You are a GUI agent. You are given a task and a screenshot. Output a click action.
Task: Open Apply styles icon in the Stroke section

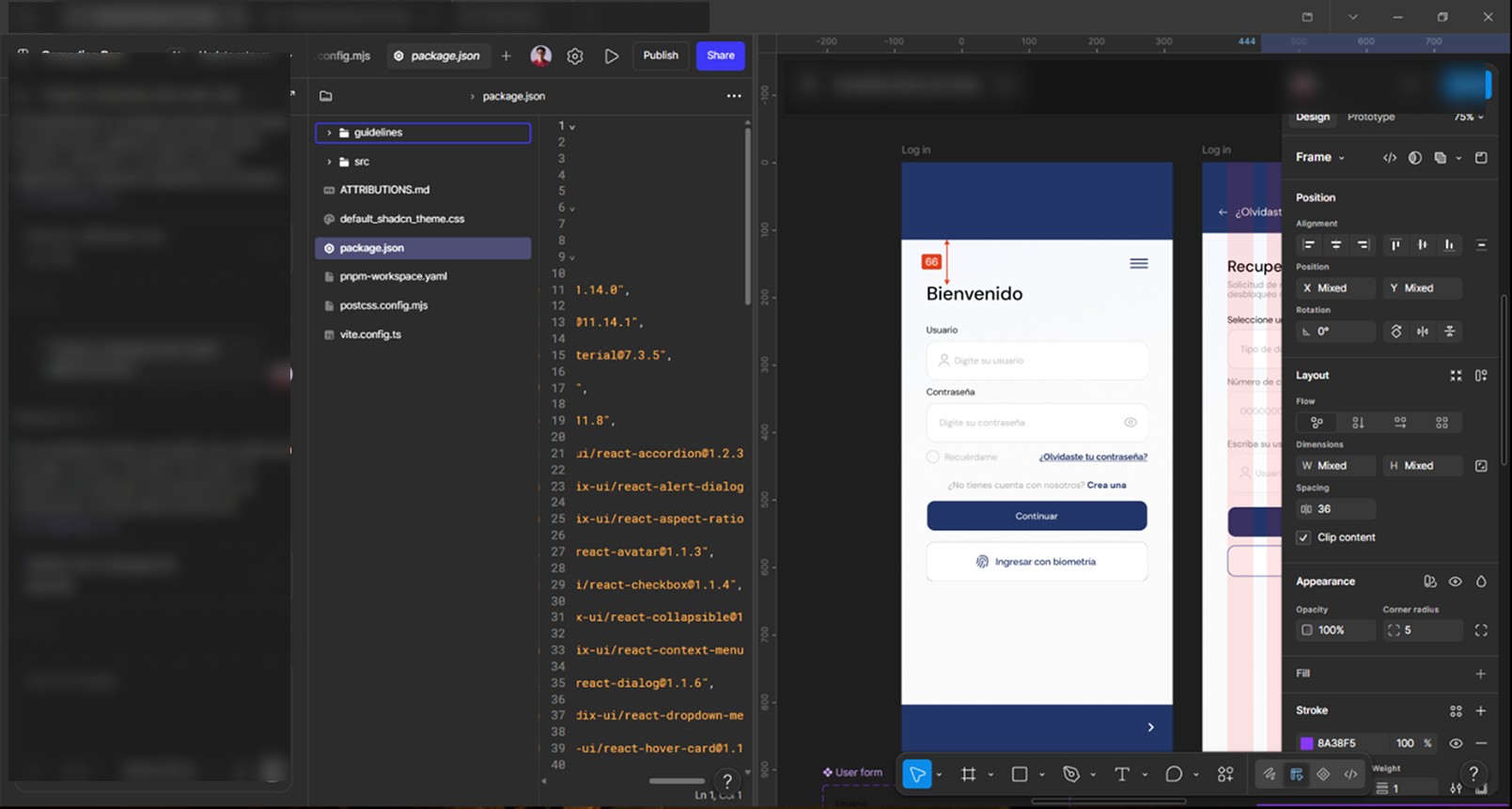(x=1456, y=711)
